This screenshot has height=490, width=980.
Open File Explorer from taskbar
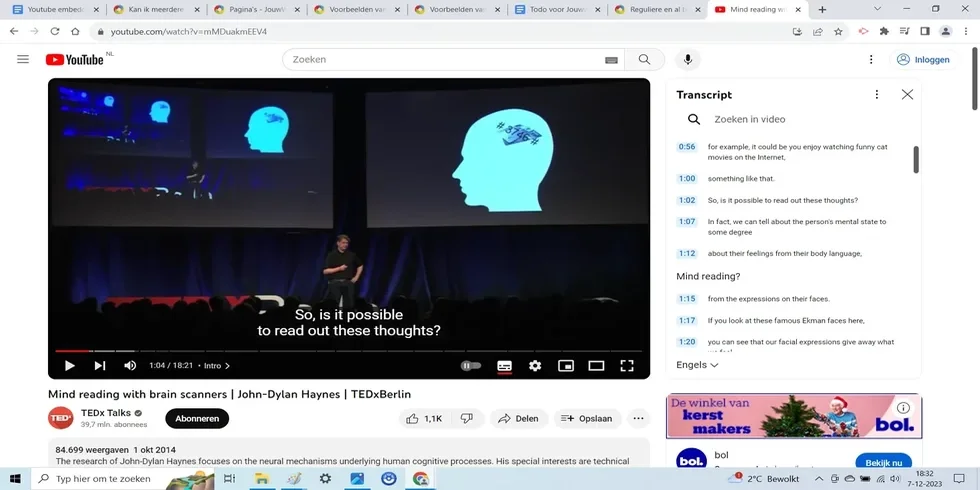pos(261,479)
